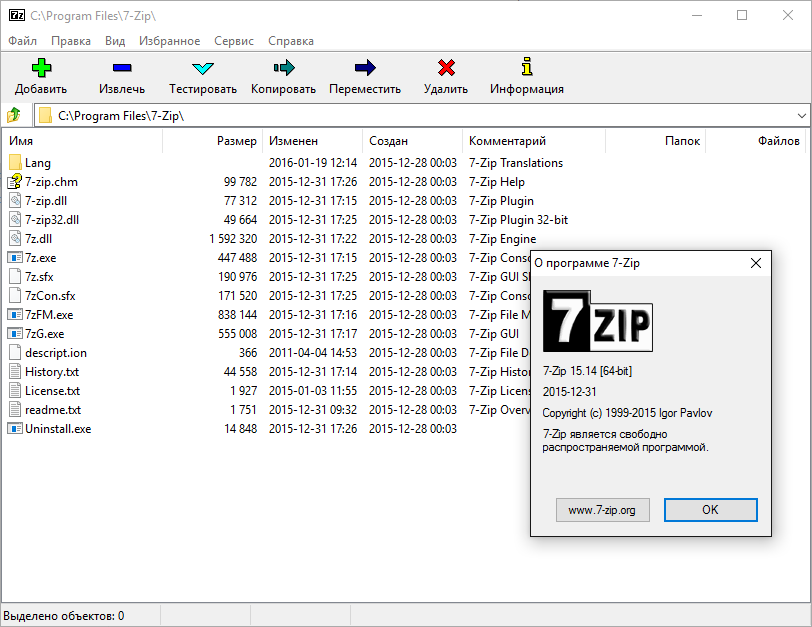Sort by the Файлов column header
Screen dimensions: 812x627
pyautogui.click(x=755, y=141)
